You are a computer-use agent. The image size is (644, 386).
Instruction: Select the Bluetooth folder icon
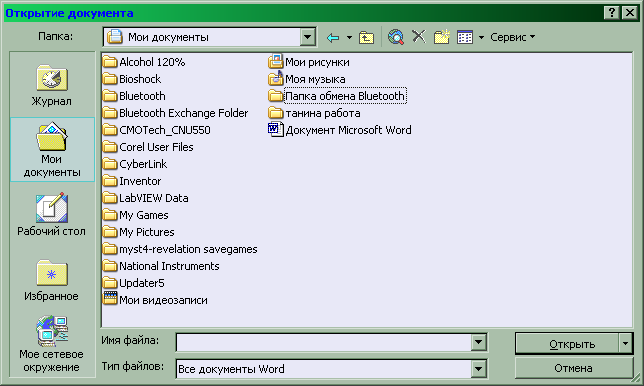(110, 96)
